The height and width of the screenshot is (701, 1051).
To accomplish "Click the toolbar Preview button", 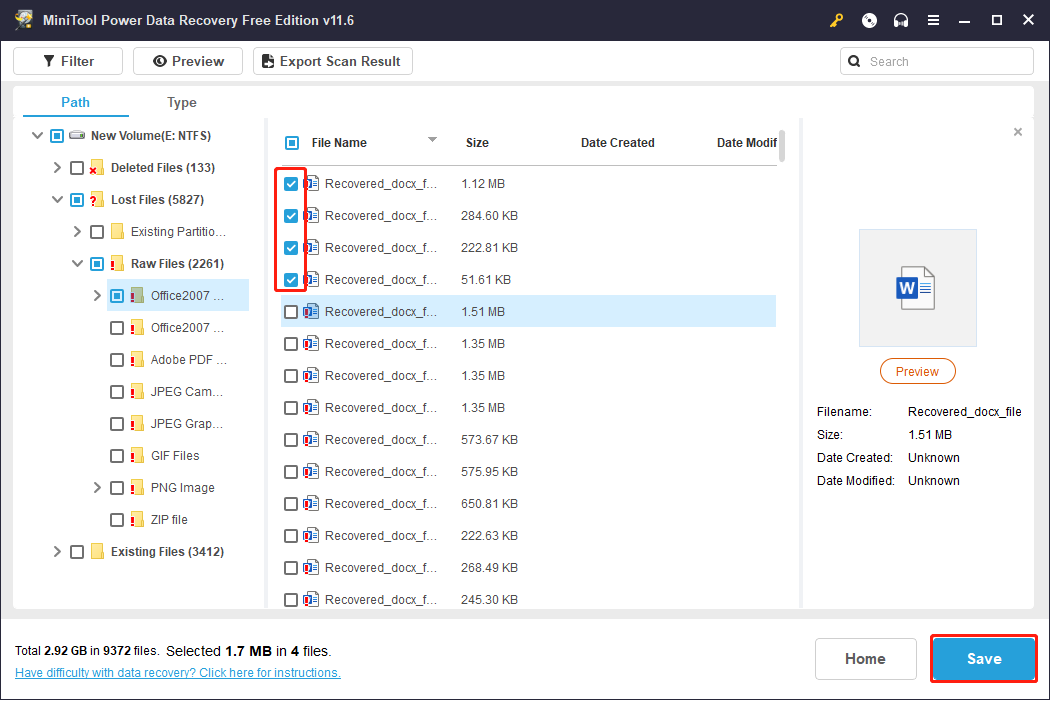I will point(188,61).
